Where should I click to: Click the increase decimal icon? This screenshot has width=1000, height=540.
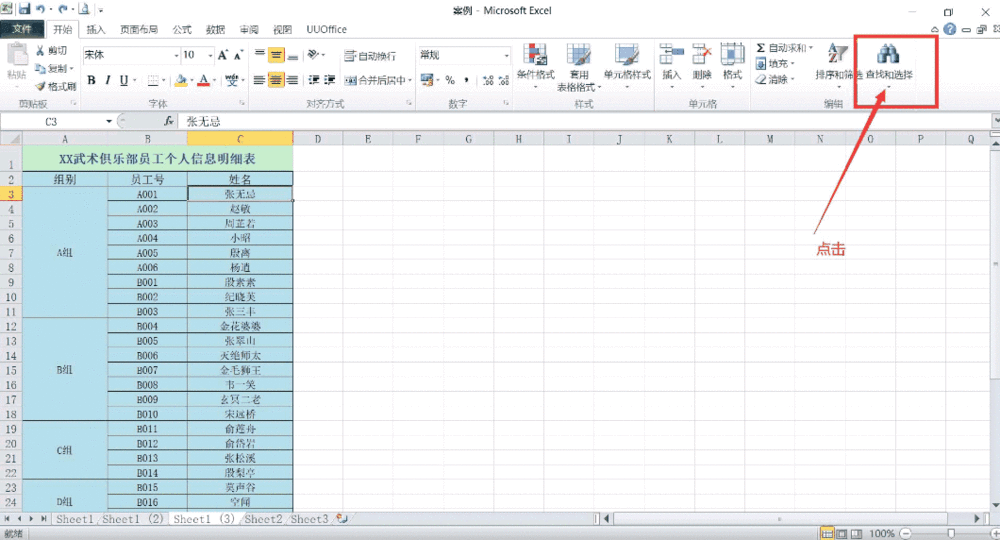(x=488, y=80)
